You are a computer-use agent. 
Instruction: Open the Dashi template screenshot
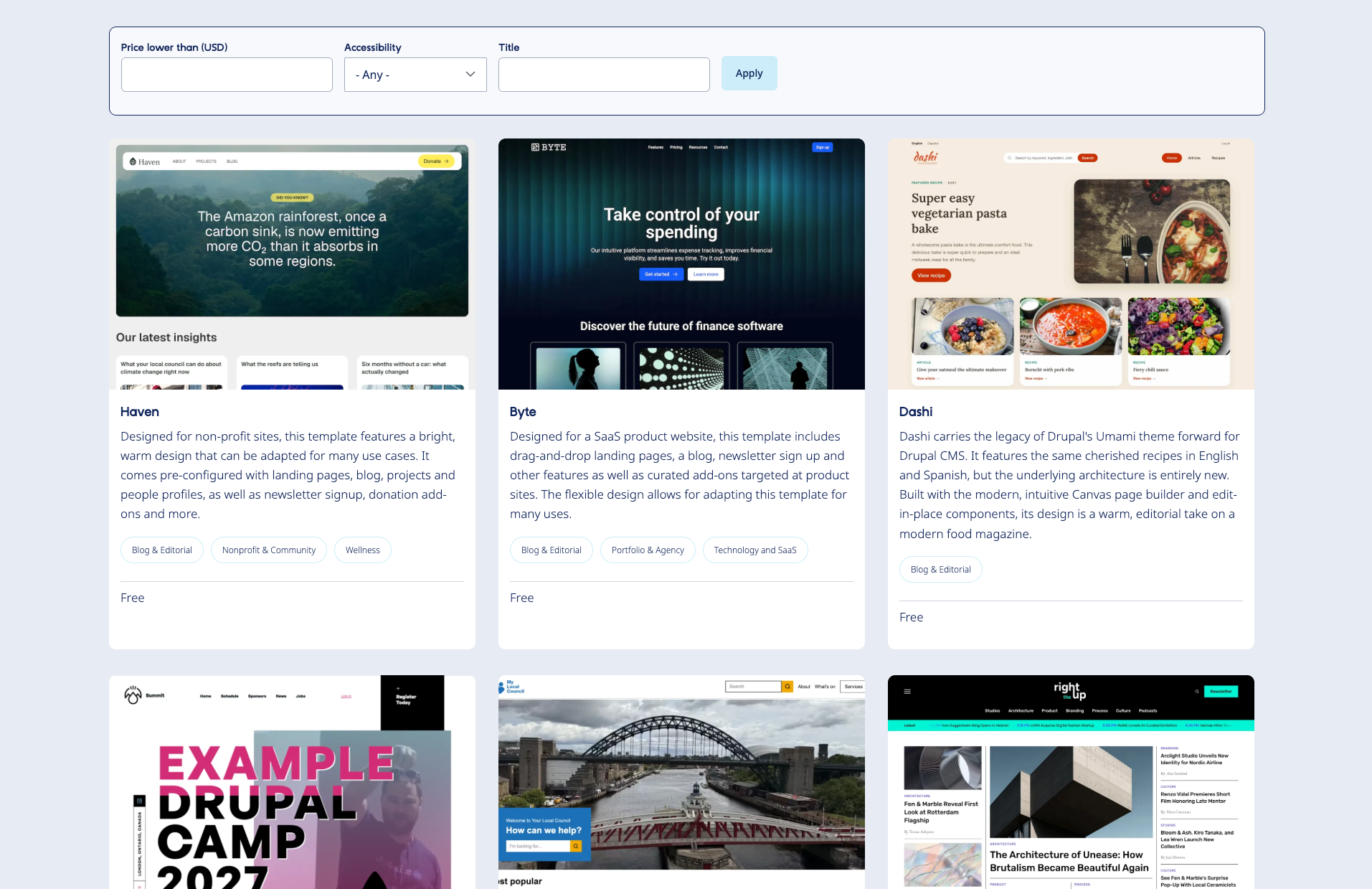(1071, 264)
